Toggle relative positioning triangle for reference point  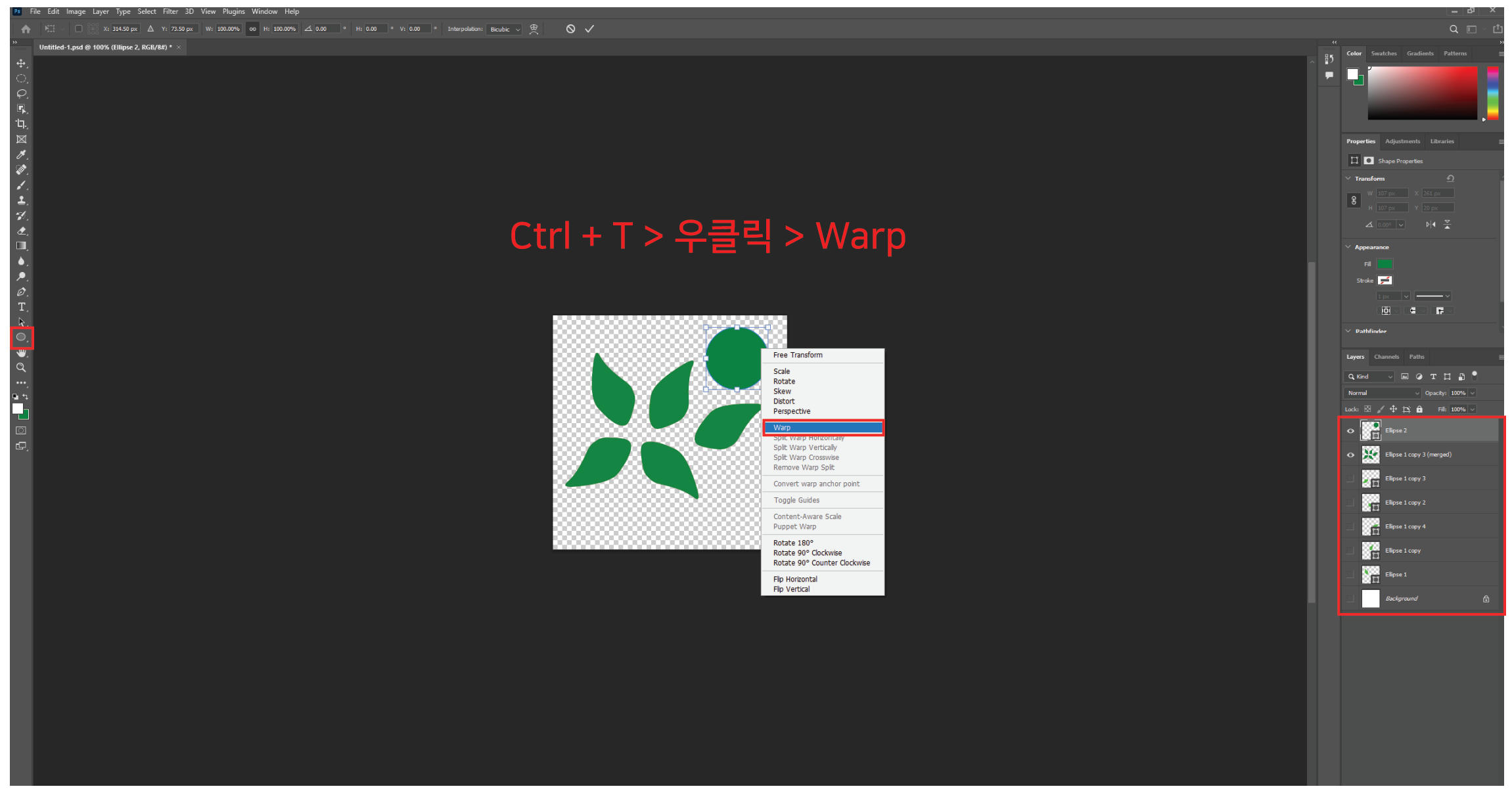pyautogui.click(x=150, y=29)
